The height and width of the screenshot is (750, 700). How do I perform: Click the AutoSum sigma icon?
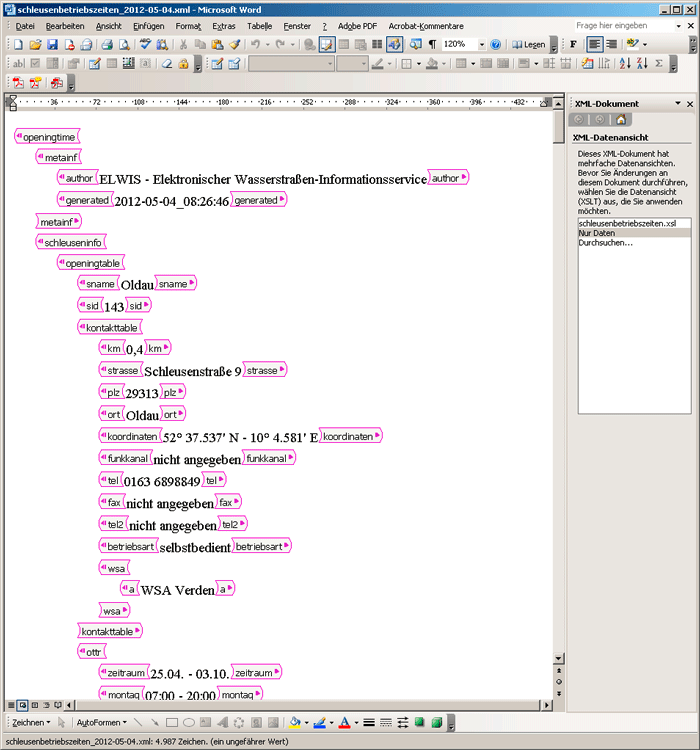coord(659,64)
